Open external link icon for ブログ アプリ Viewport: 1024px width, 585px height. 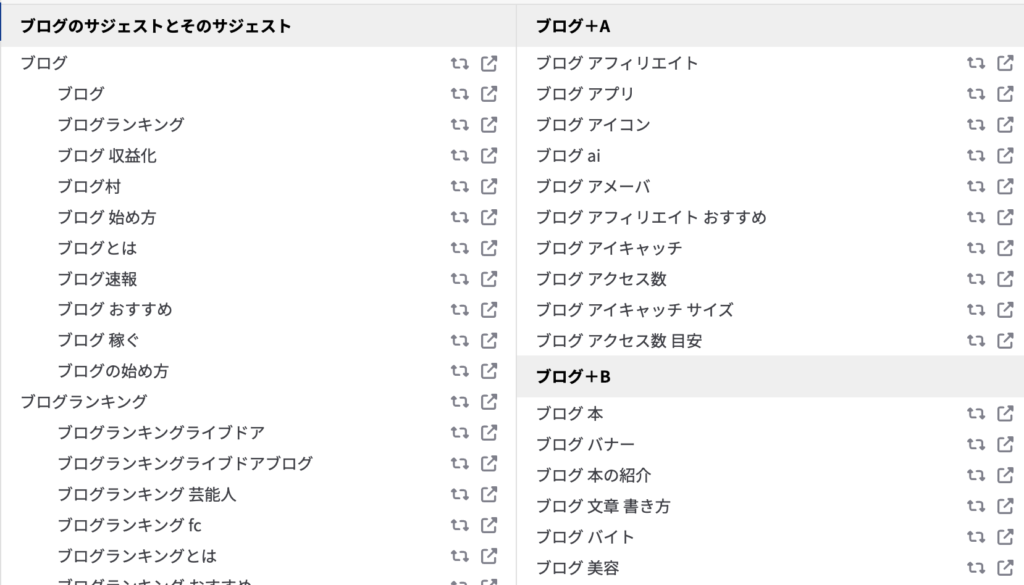[x=1005, y=94]
